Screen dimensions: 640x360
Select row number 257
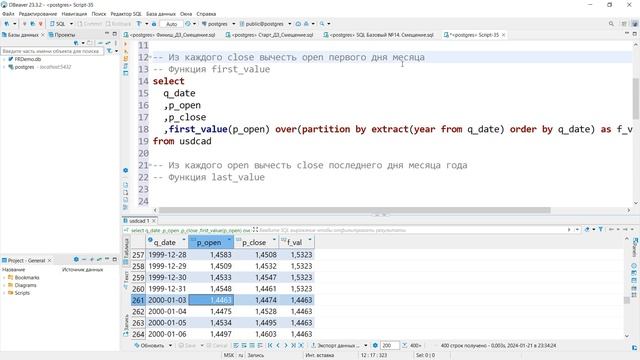pyautogui.click(x=138, y=255)
